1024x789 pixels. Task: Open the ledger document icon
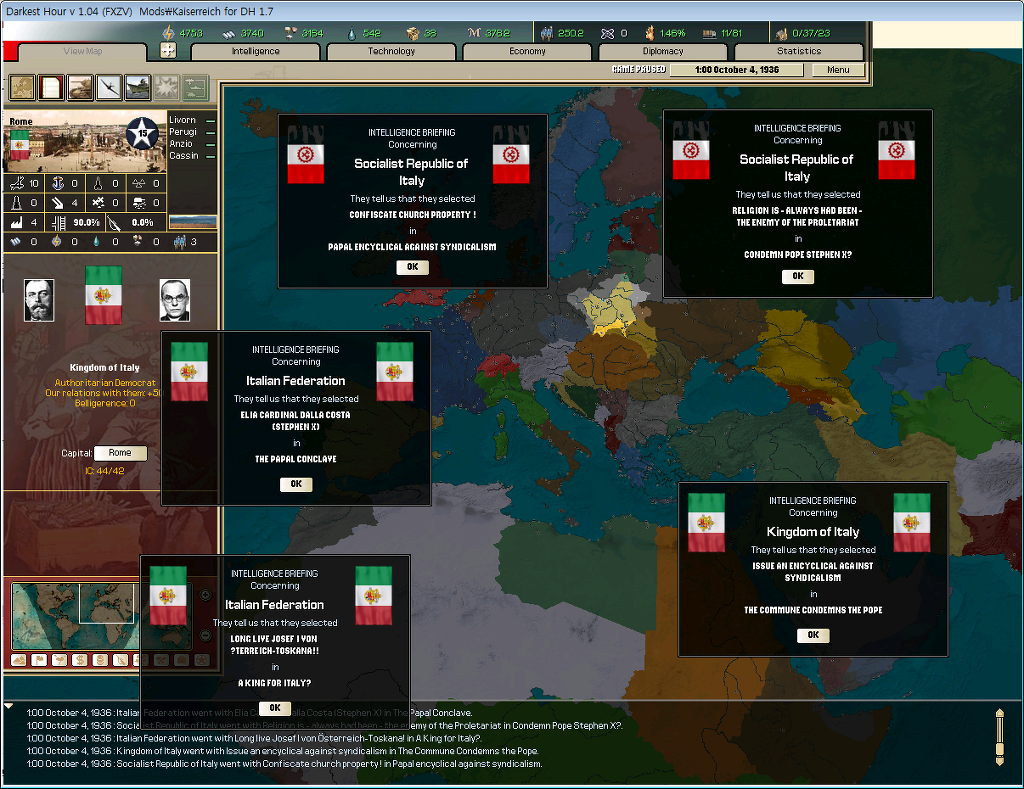51,88
